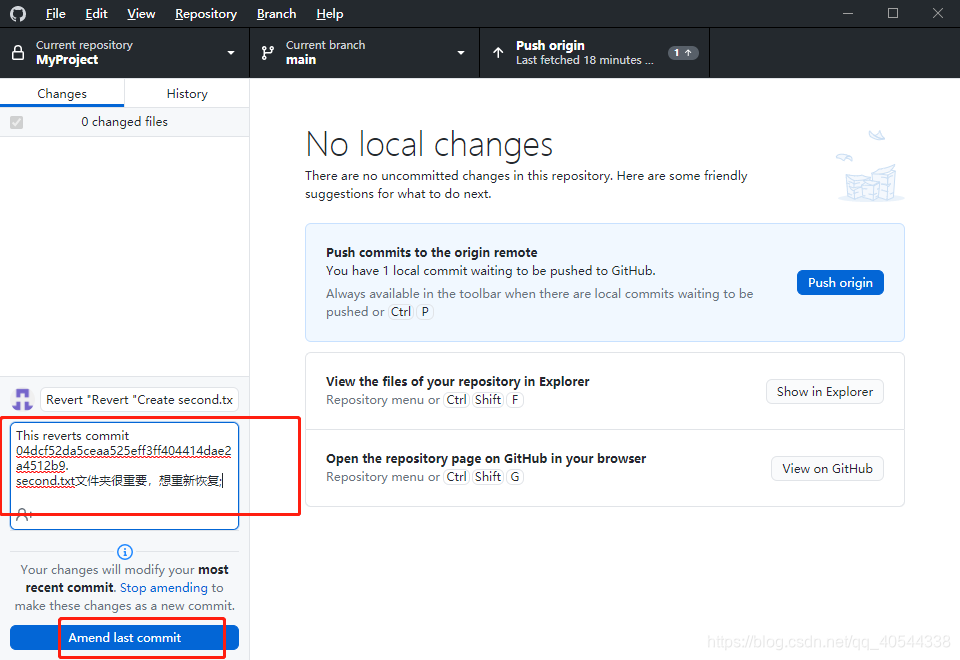960x660 pixels.
Task: Click the Stop amending link
Action: pyautogui.click(x=163, y=588)
